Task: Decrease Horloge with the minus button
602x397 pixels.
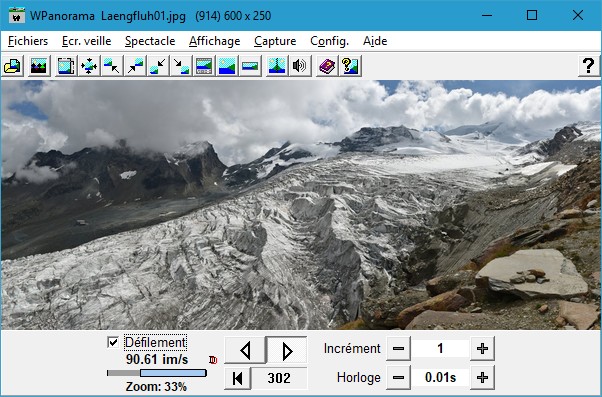Action: point(399,378)
